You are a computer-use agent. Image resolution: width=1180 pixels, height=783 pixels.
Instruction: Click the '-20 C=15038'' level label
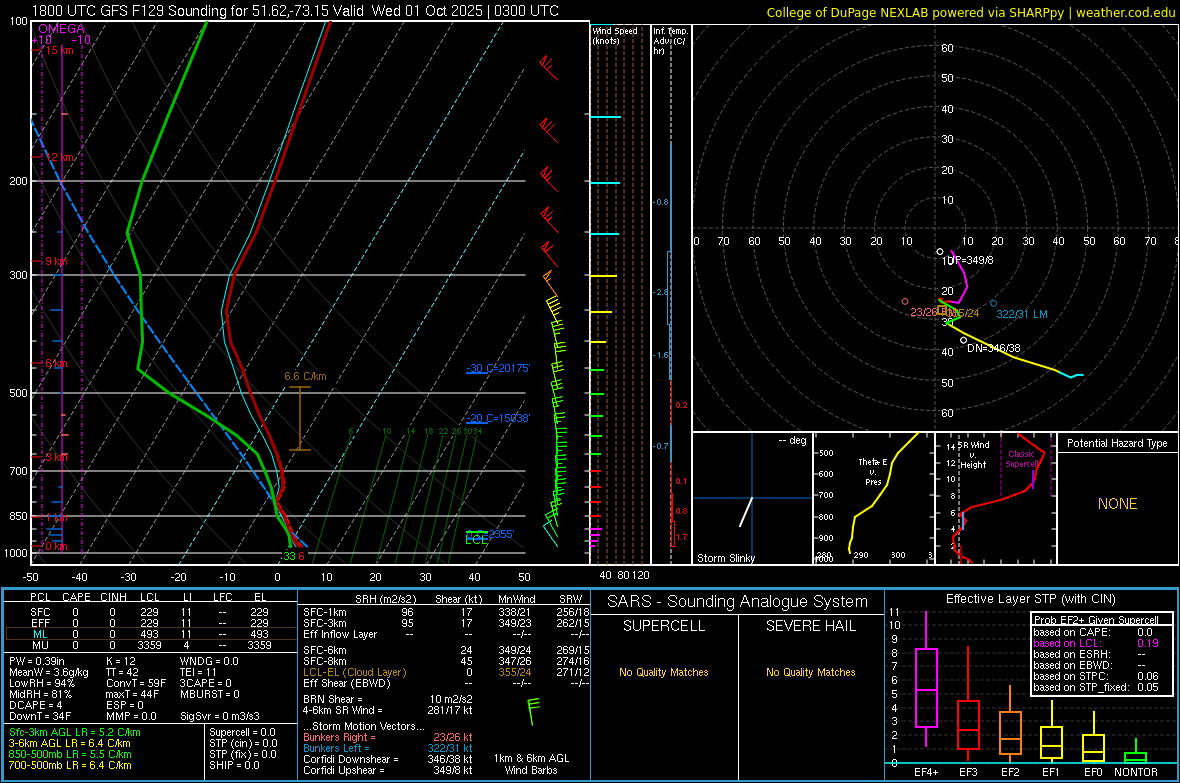pyautogui.click(x=498, y=418)
